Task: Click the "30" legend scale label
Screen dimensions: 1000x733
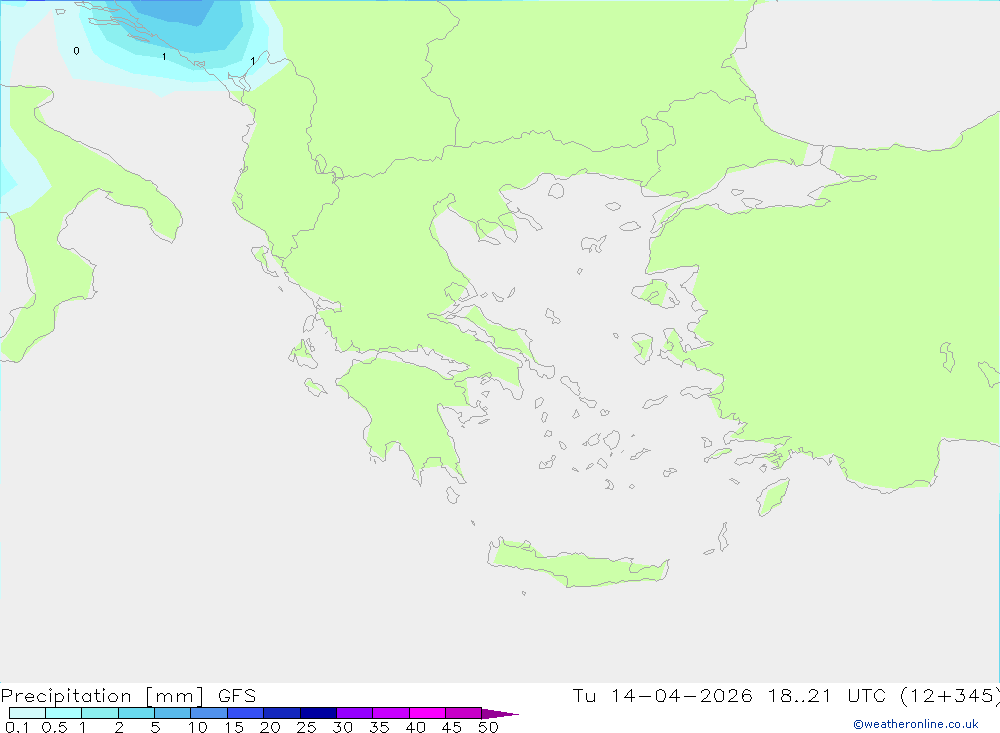Action: (342, 727)
